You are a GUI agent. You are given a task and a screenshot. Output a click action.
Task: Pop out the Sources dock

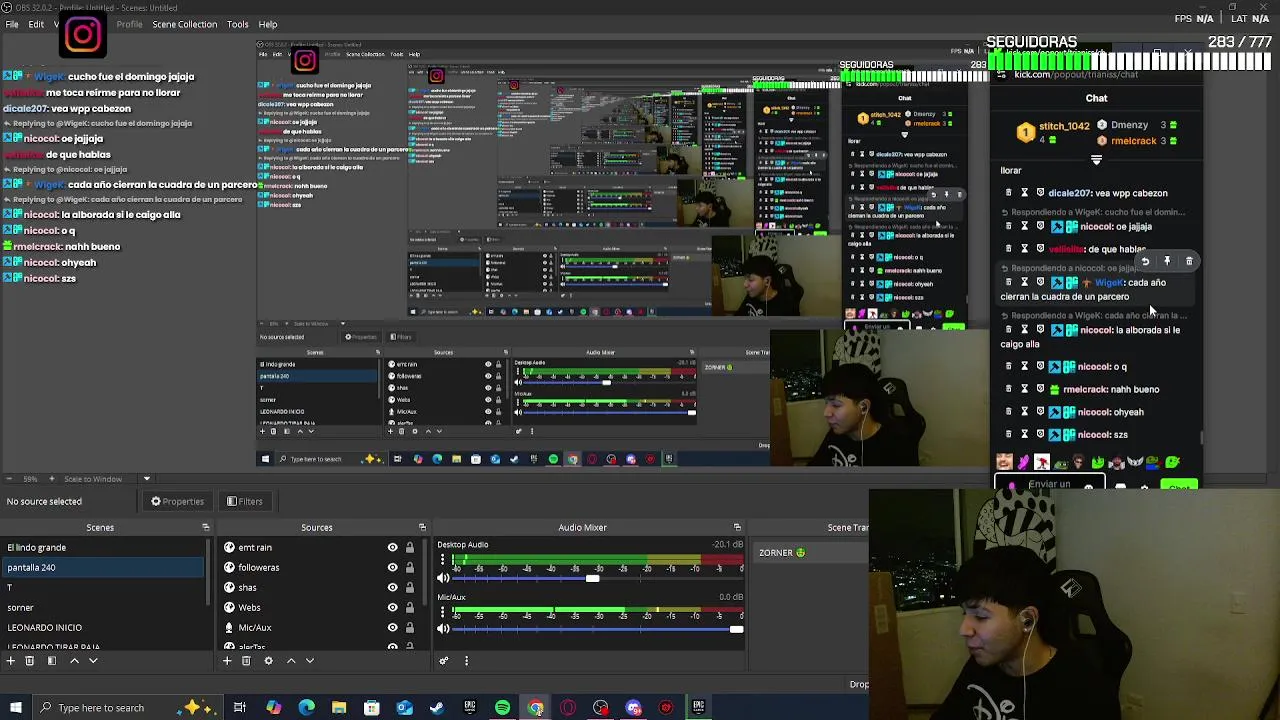(422, 528)
